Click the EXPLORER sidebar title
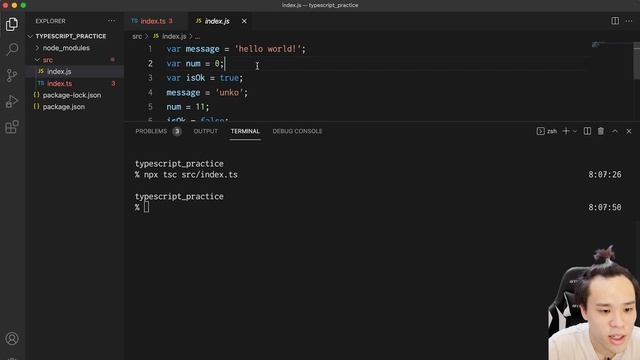Image resolution: width=640 pixels, height=360 pixels. (x=50, y=21)
